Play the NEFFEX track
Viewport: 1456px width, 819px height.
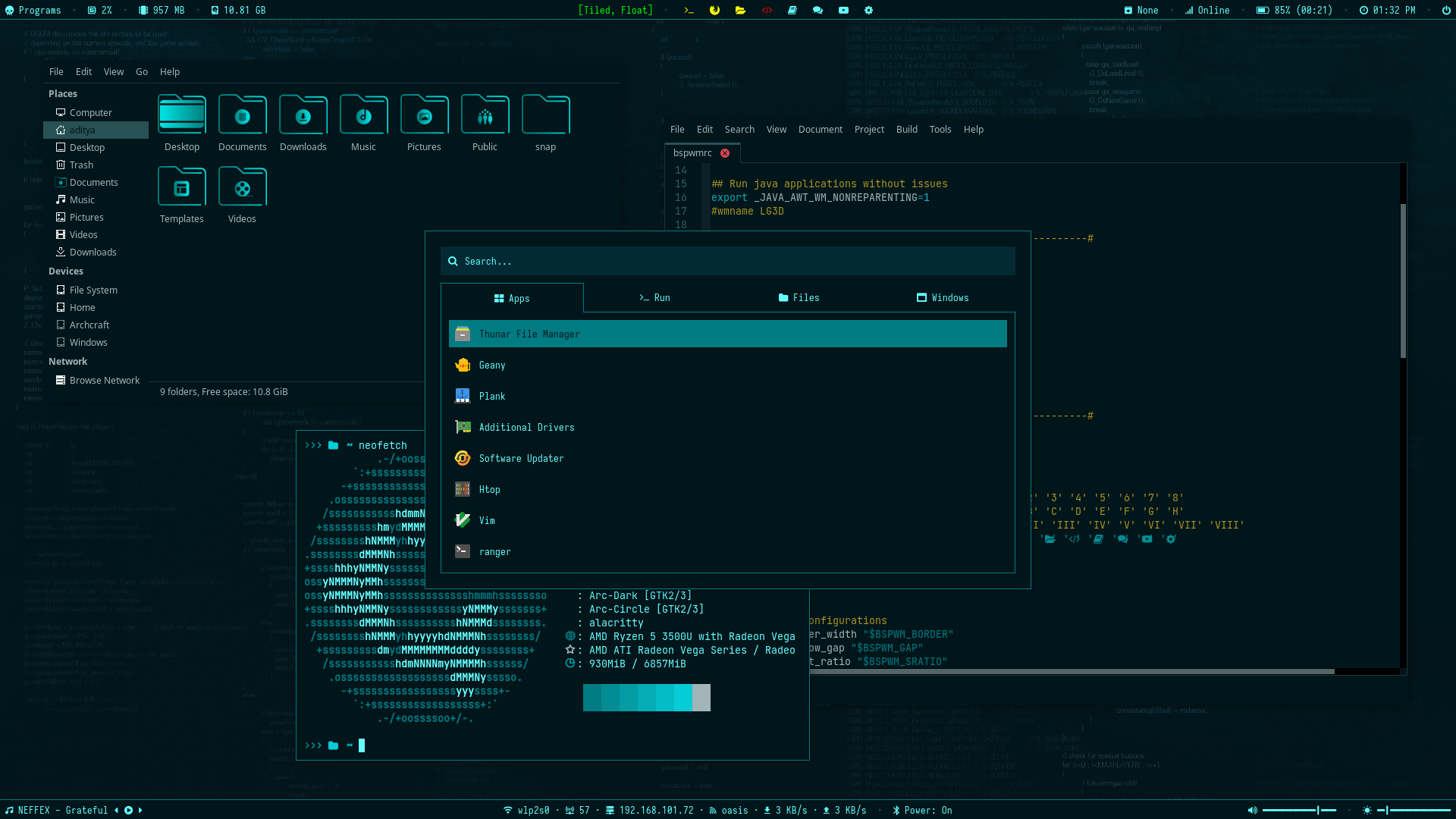click(128, 811)
